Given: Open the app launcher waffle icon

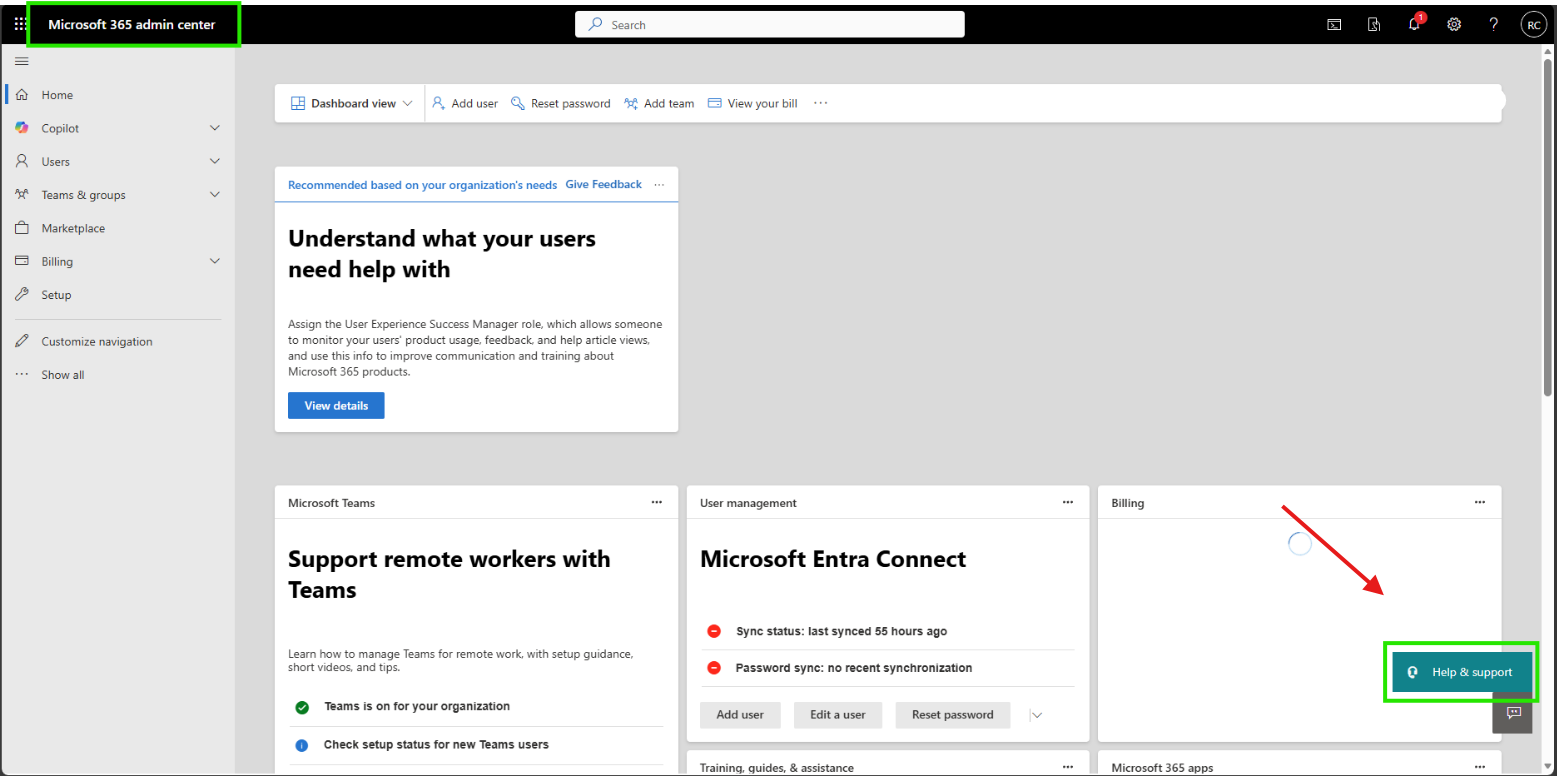Looking at the screenshot, I should pyautogui.click(x=20, y=24).
